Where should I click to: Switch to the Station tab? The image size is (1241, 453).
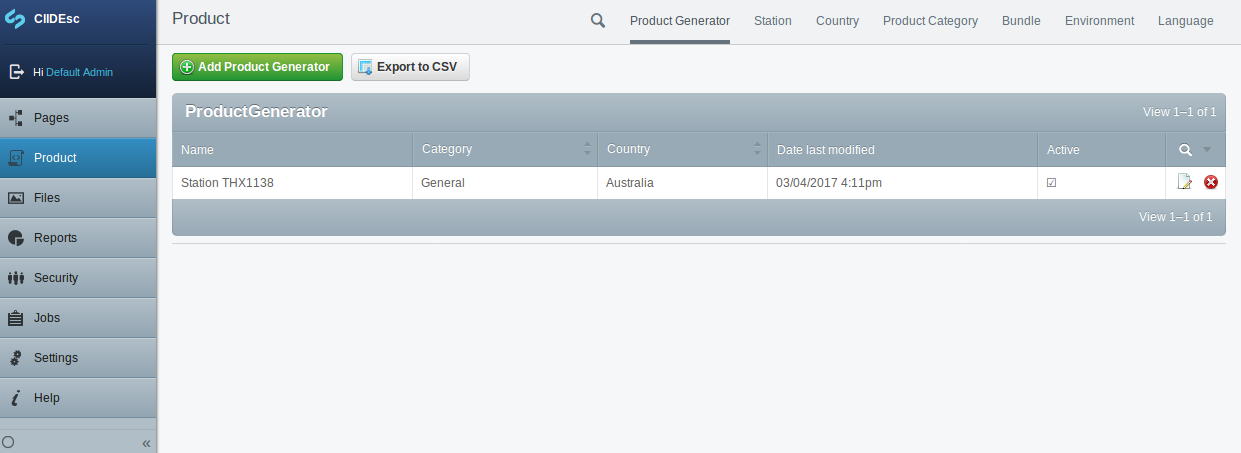772,21
